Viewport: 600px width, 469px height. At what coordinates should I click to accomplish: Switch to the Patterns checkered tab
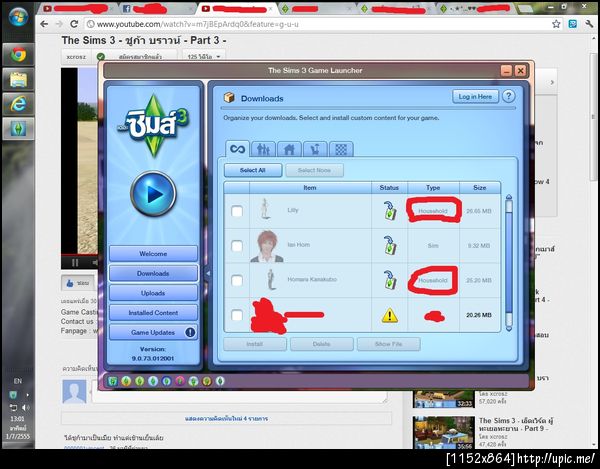(341, 149)
